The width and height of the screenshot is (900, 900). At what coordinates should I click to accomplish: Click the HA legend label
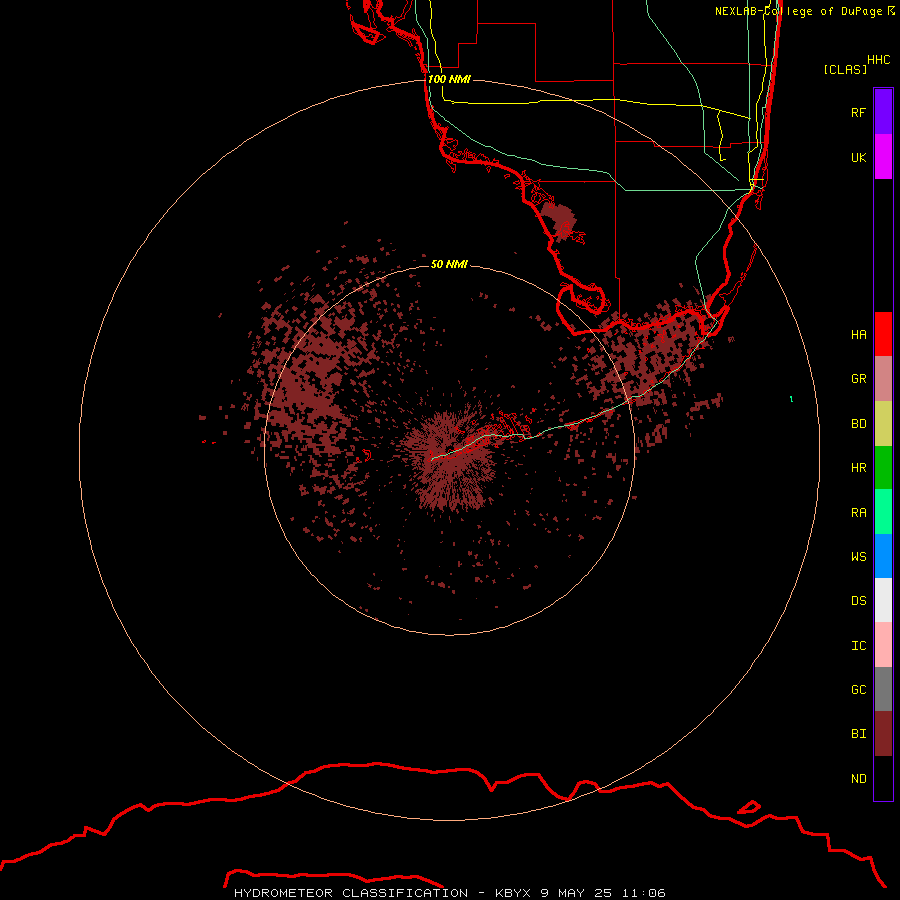pos(858,335)
